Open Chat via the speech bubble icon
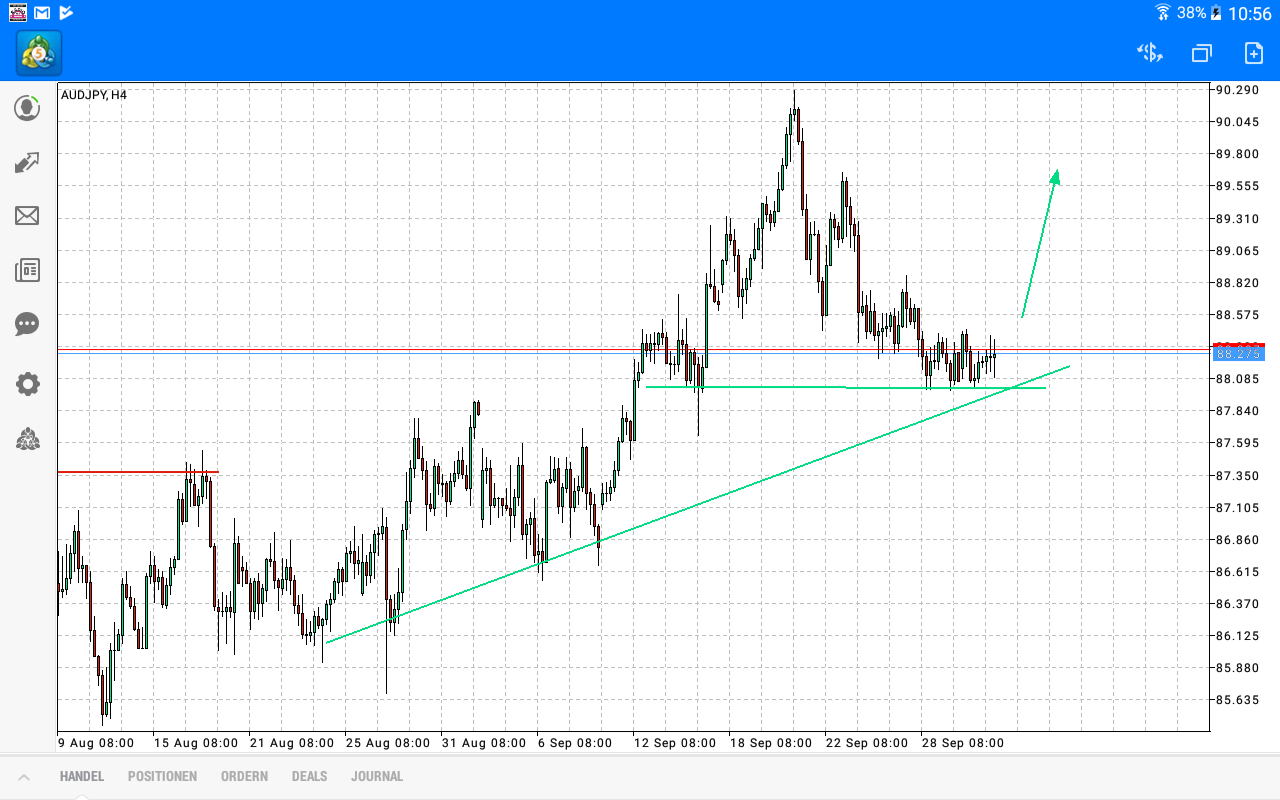The height and width of the screenshot is (800, 1280). pyautogui.click(x=27, y=324)
